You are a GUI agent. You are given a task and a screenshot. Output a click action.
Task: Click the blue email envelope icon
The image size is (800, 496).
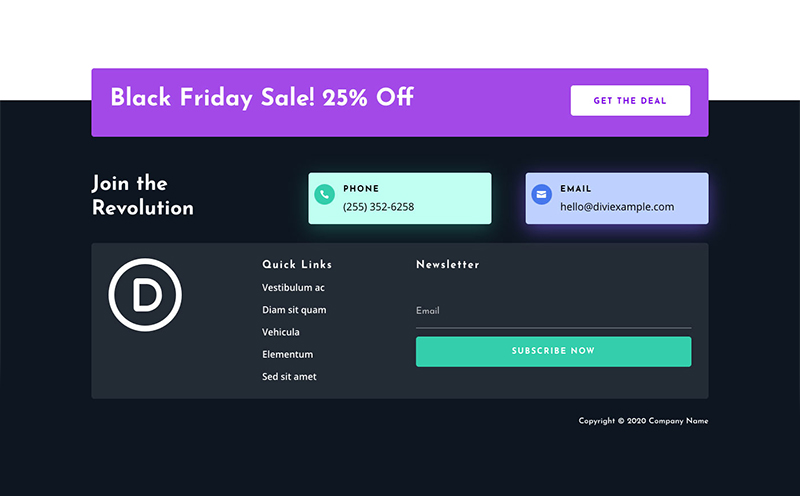click(541, 194)
